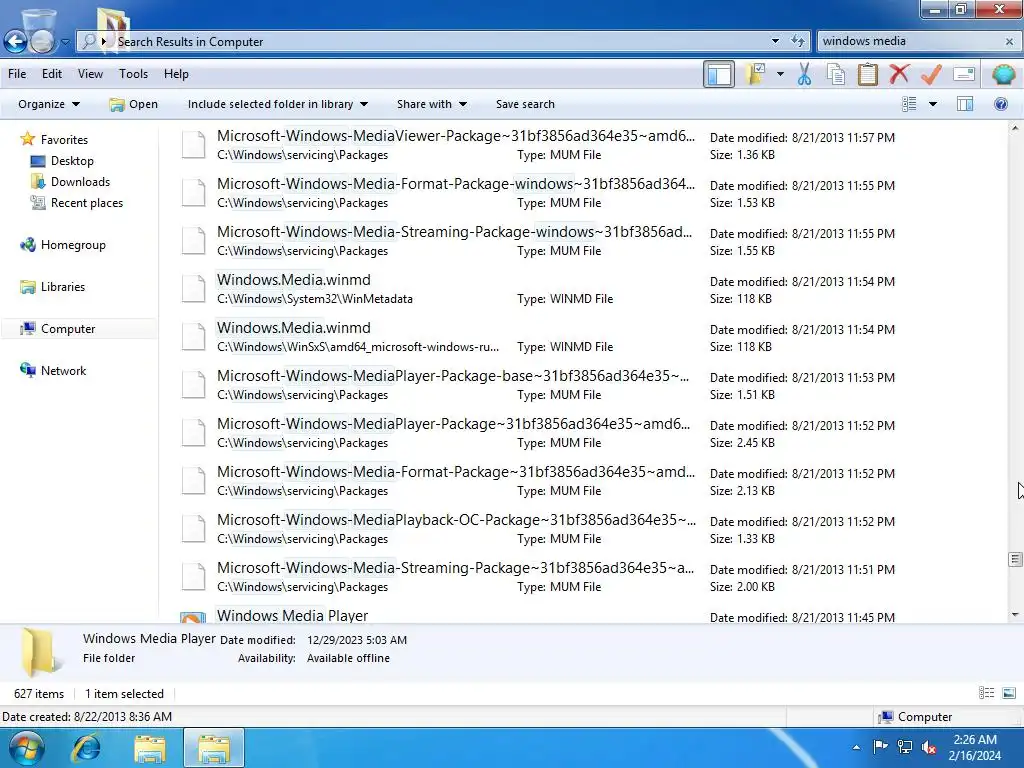The height and width of the screenshot is (768, 1024).
Task: Click the scroll up arrow of results list
Action: [x=1015, y=128]
